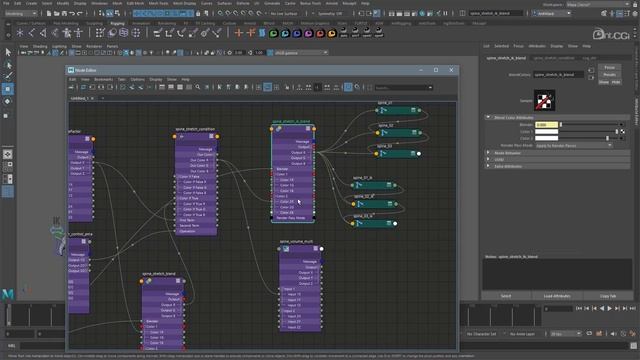Click Node Editor leftmost toolbar icon
The image size is (640, 360).
point(71,87)
